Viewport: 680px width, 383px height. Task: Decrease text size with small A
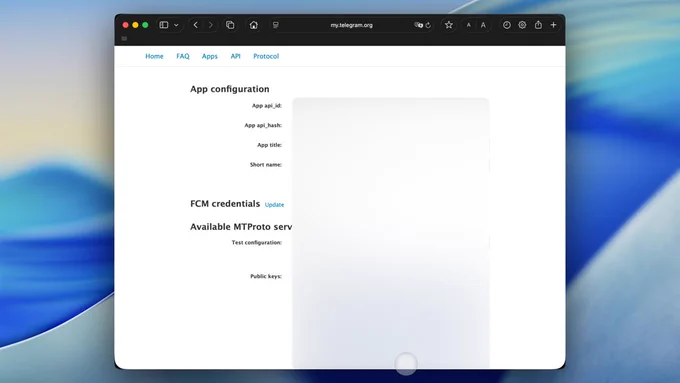point(468,25)
